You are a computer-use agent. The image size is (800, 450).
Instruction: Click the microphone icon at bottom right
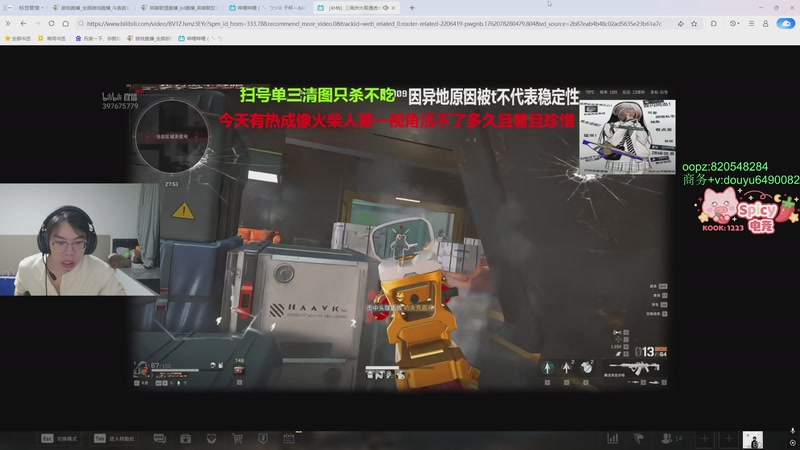(x=792, y=431)
